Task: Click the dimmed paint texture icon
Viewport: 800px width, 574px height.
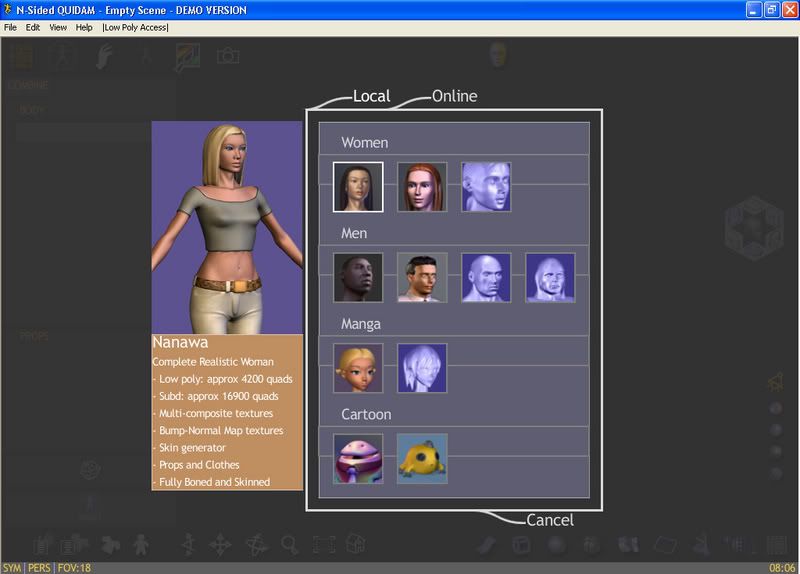Action: (x=187, y=56)
